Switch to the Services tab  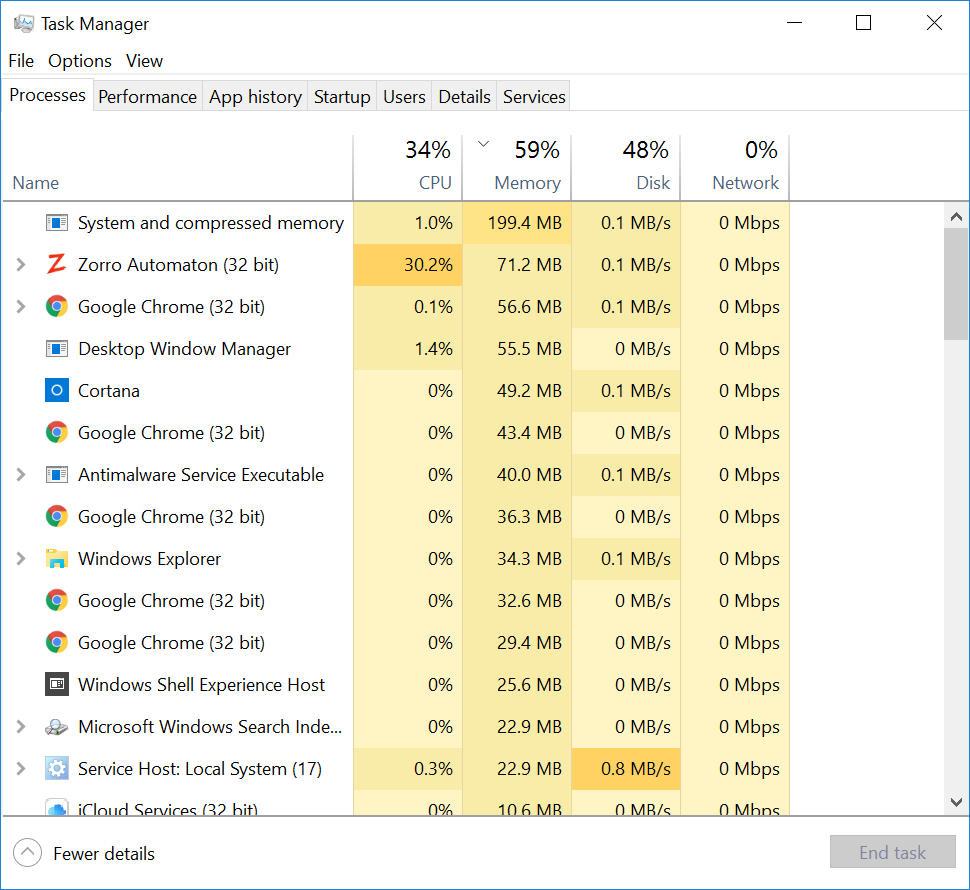[534, 96]
